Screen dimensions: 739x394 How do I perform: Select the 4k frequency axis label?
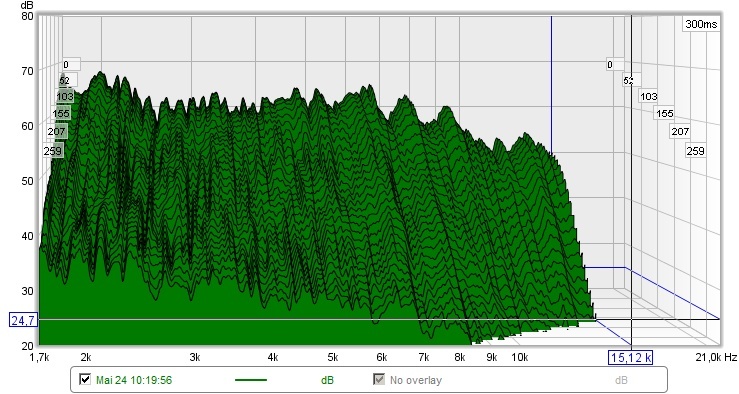273,357
